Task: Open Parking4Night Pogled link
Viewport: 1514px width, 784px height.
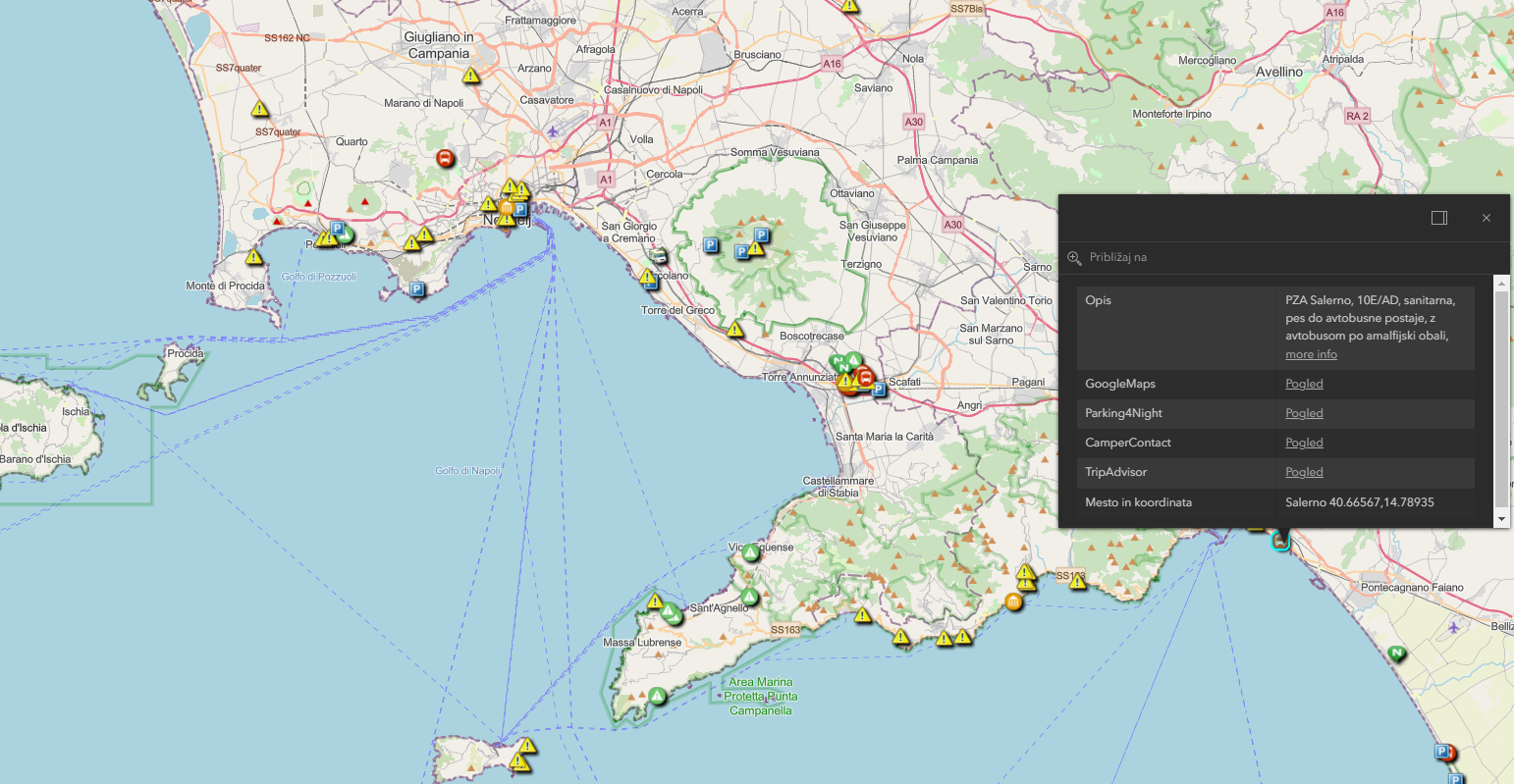Action: click(x=1304, y=413)
